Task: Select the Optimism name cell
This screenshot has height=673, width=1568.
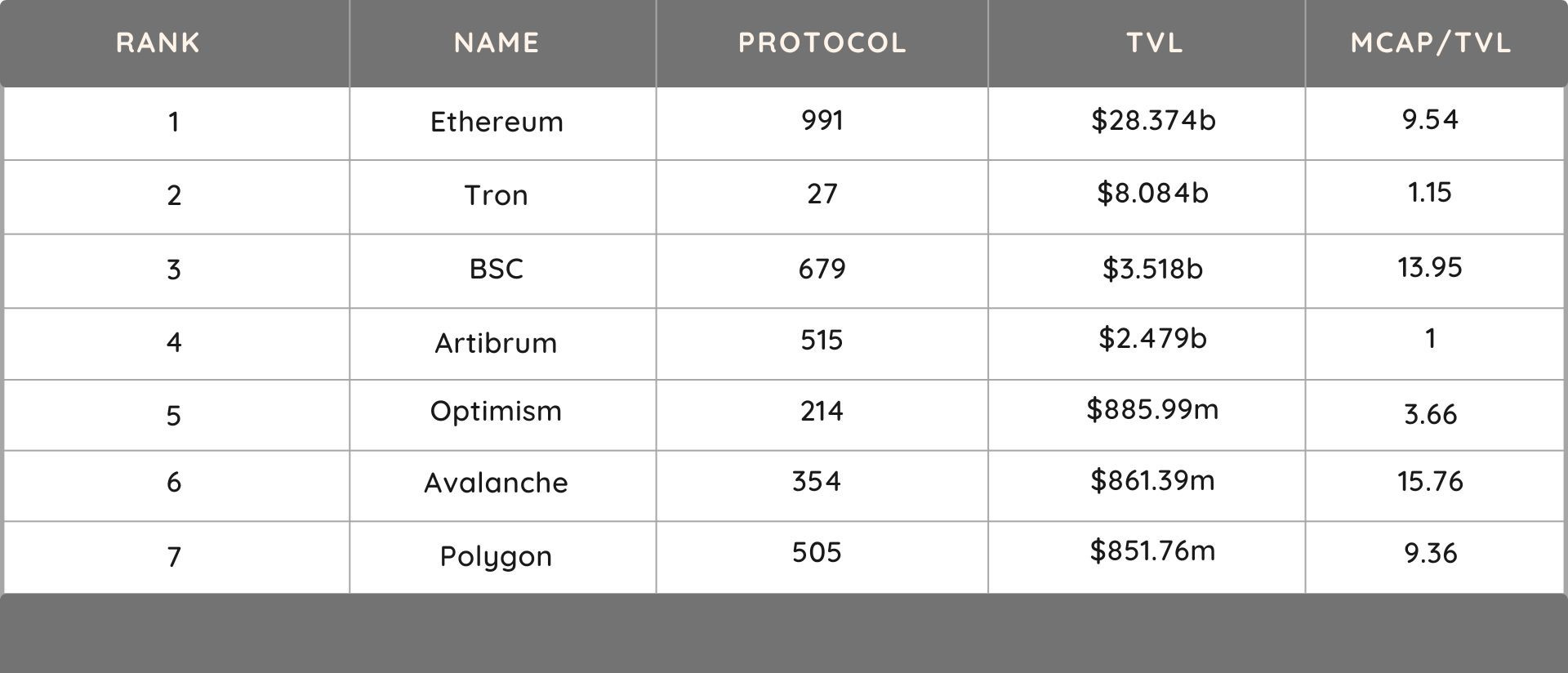Action: [497, 411]
